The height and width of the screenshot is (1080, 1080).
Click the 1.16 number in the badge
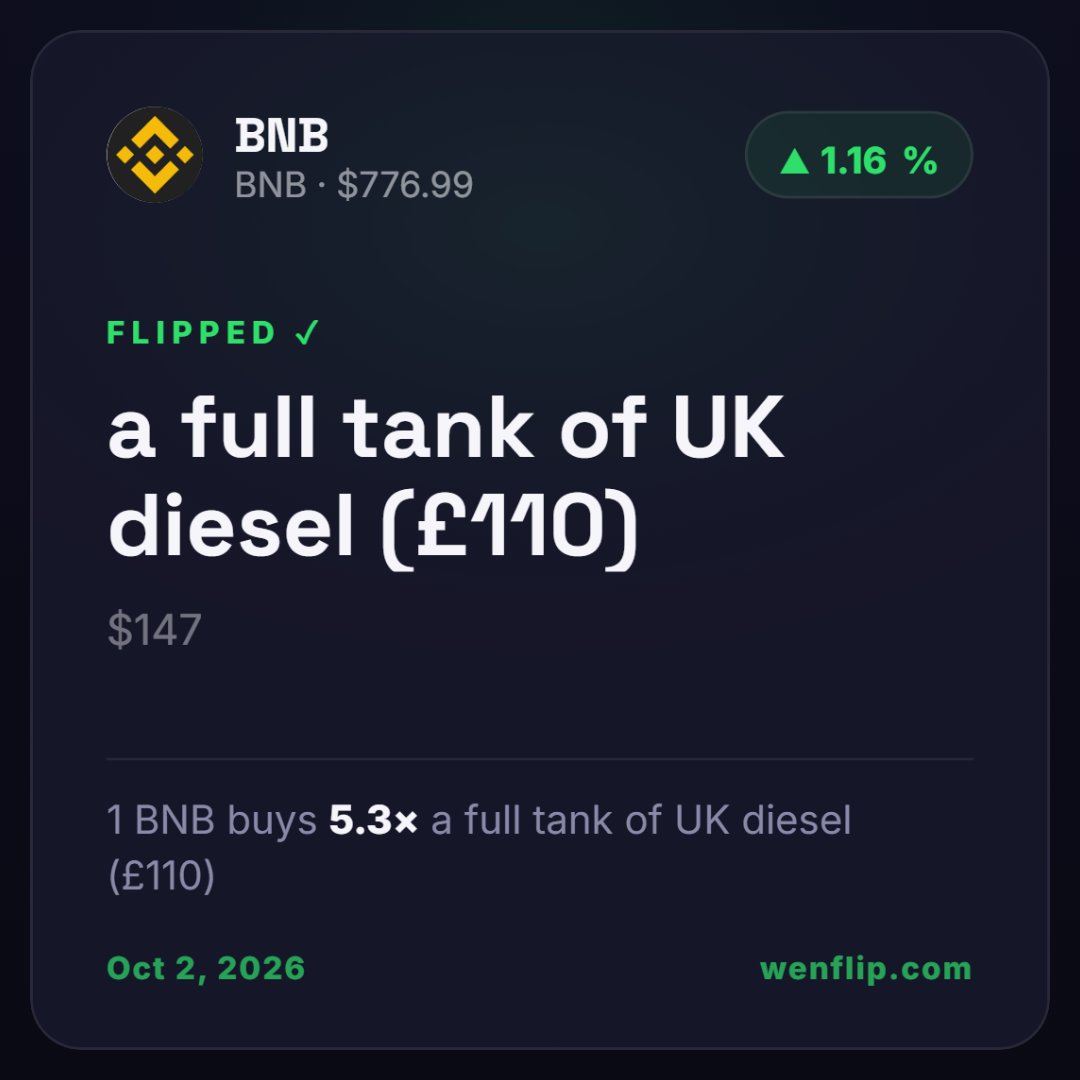point(853,161)
